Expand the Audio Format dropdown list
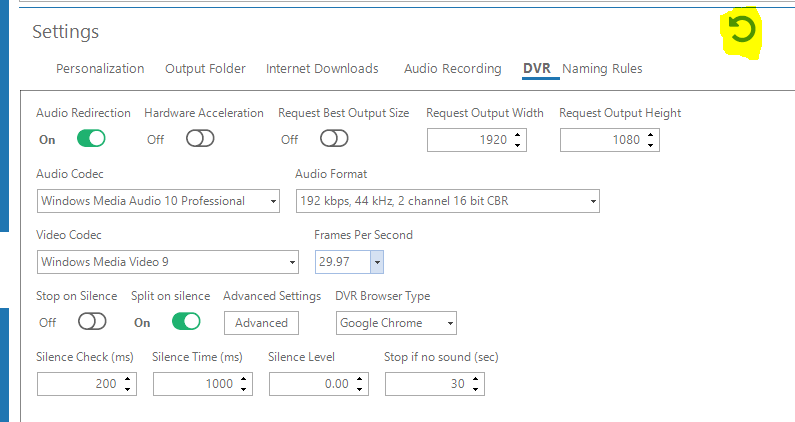795x422 pixels. pos(448,201)
